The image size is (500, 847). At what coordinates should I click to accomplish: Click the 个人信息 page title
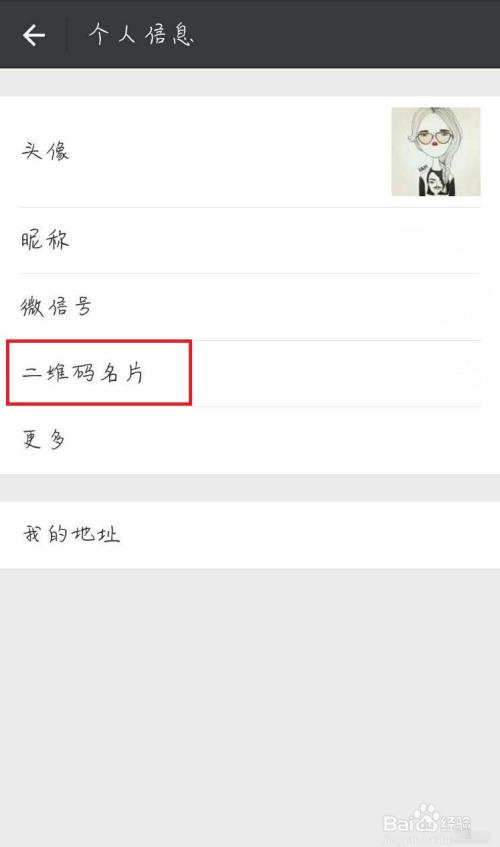[141, 35]
